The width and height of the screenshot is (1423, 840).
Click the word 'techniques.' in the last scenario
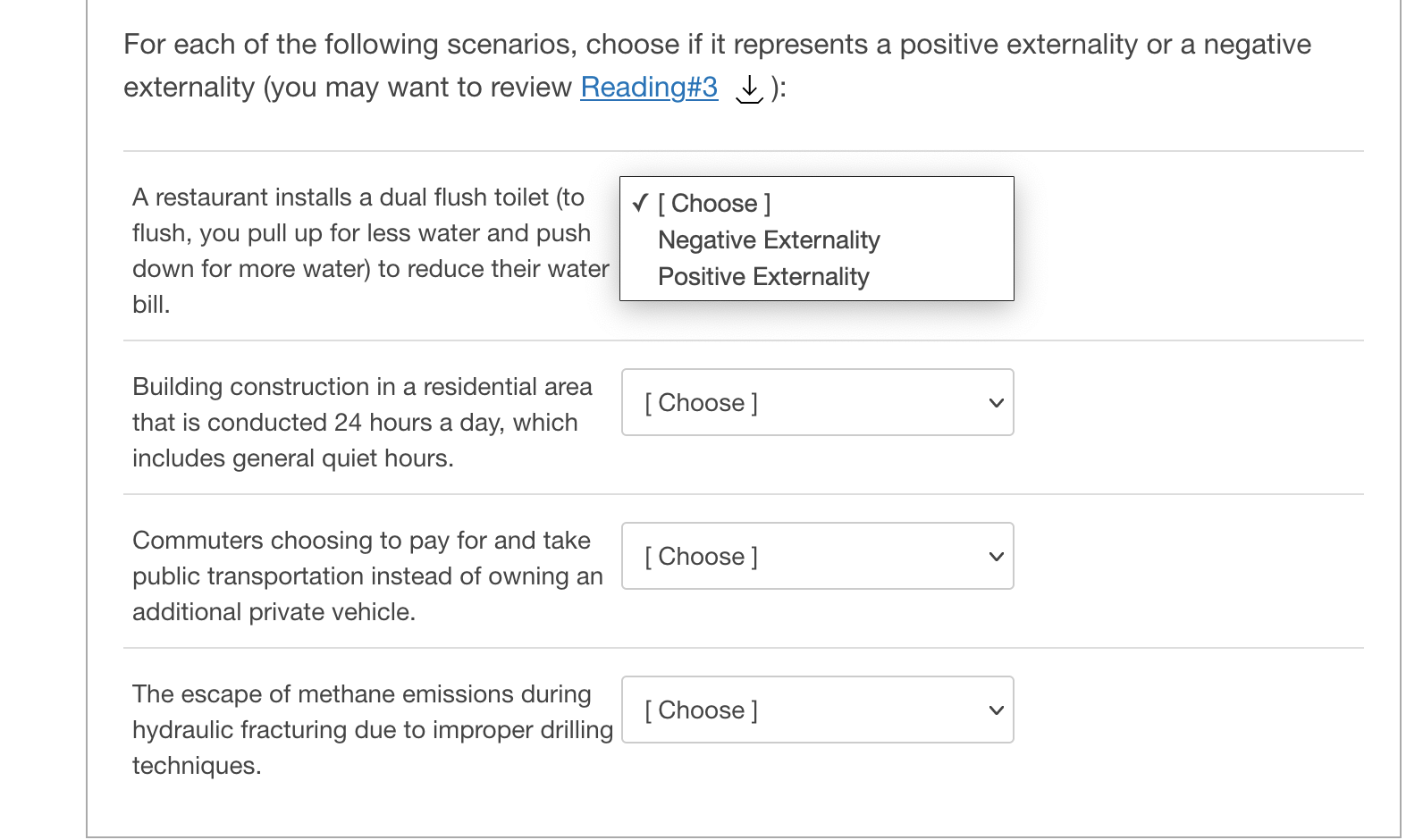(197, 766)
